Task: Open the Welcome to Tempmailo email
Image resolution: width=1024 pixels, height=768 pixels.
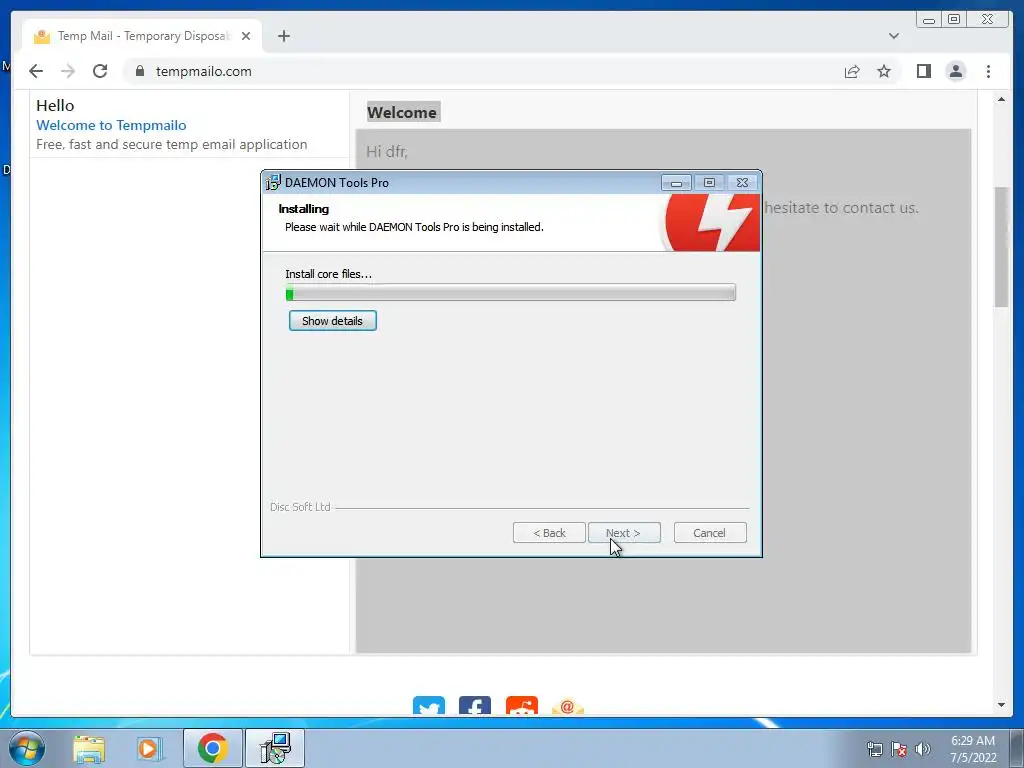Action: pyautogui.click(x=189, y=125)
